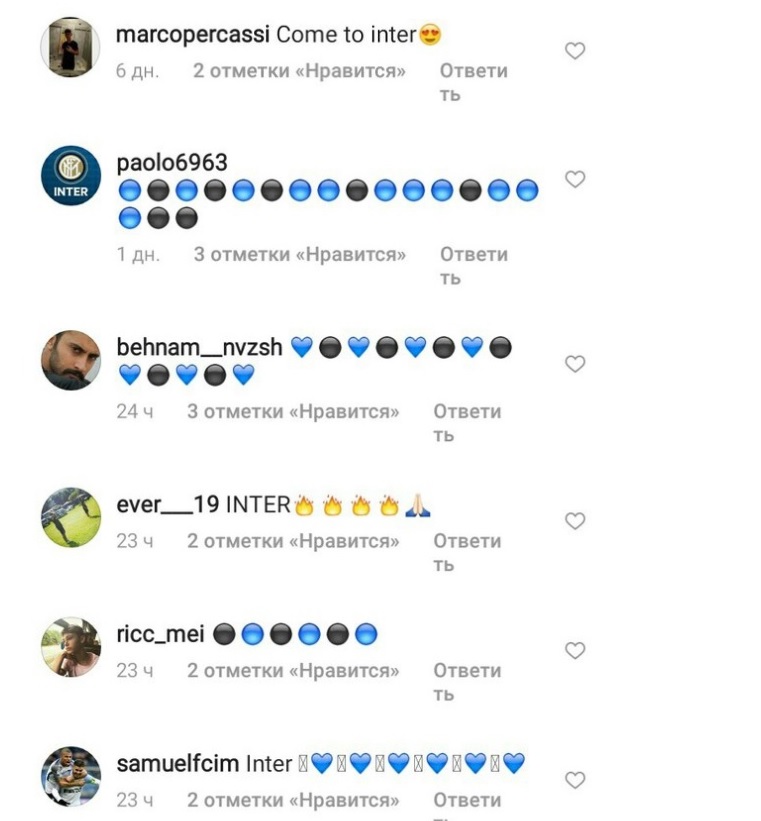The height and width of the screenshot is (821, 761).
Task: Open the paolo6963 username link
Action: point(172,163)
